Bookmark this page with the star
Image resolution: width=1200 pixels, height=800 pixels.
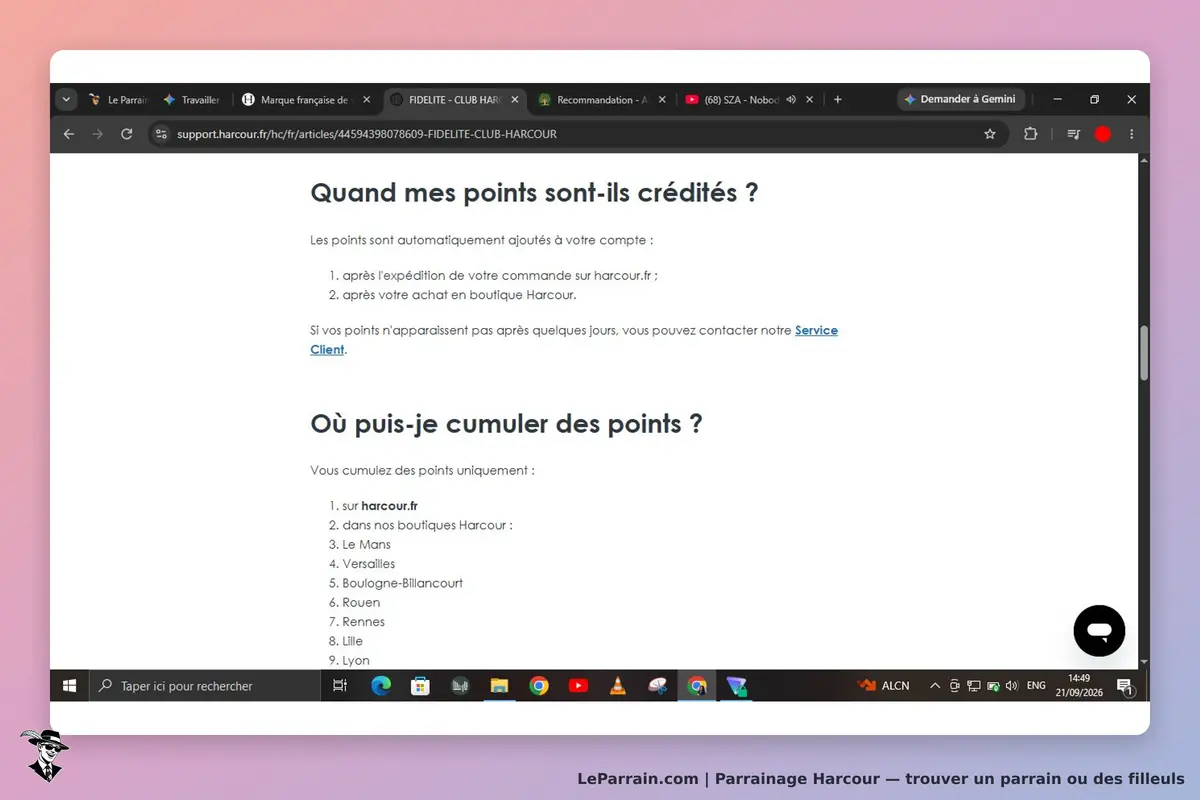tap(990, 134)
